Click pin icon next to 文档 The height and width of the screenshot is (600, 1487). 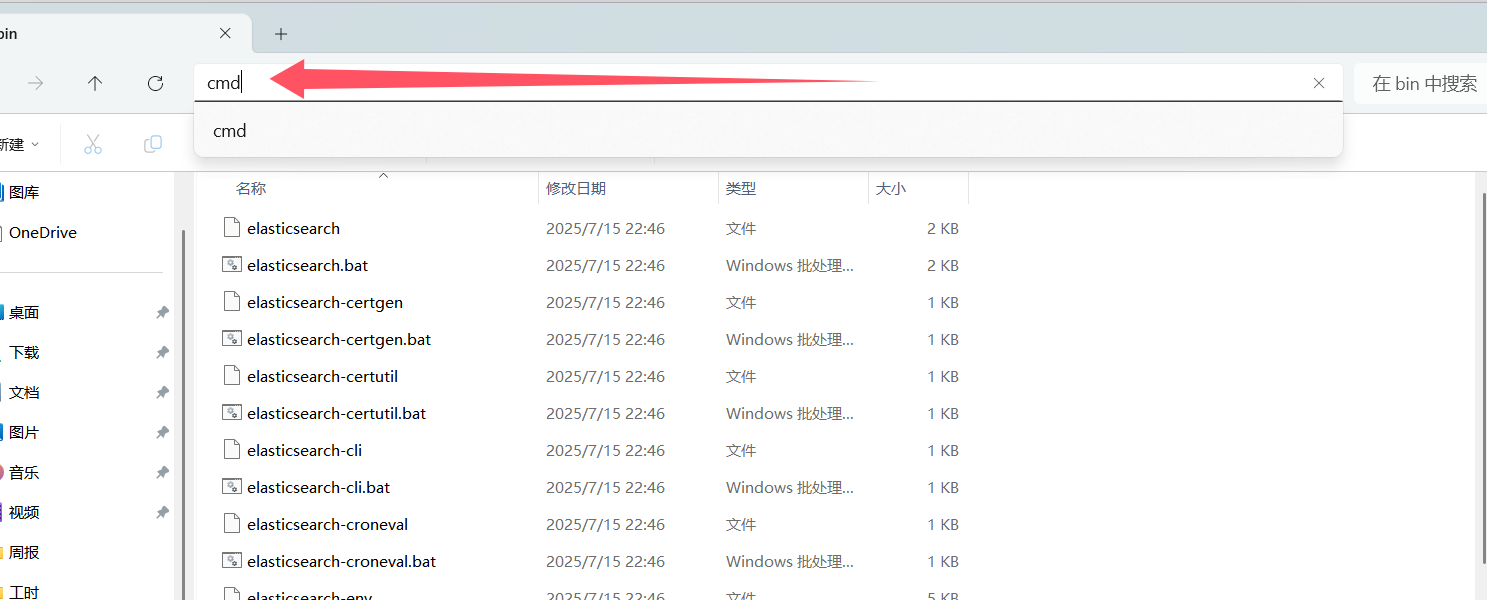click(x=162, y=393)
